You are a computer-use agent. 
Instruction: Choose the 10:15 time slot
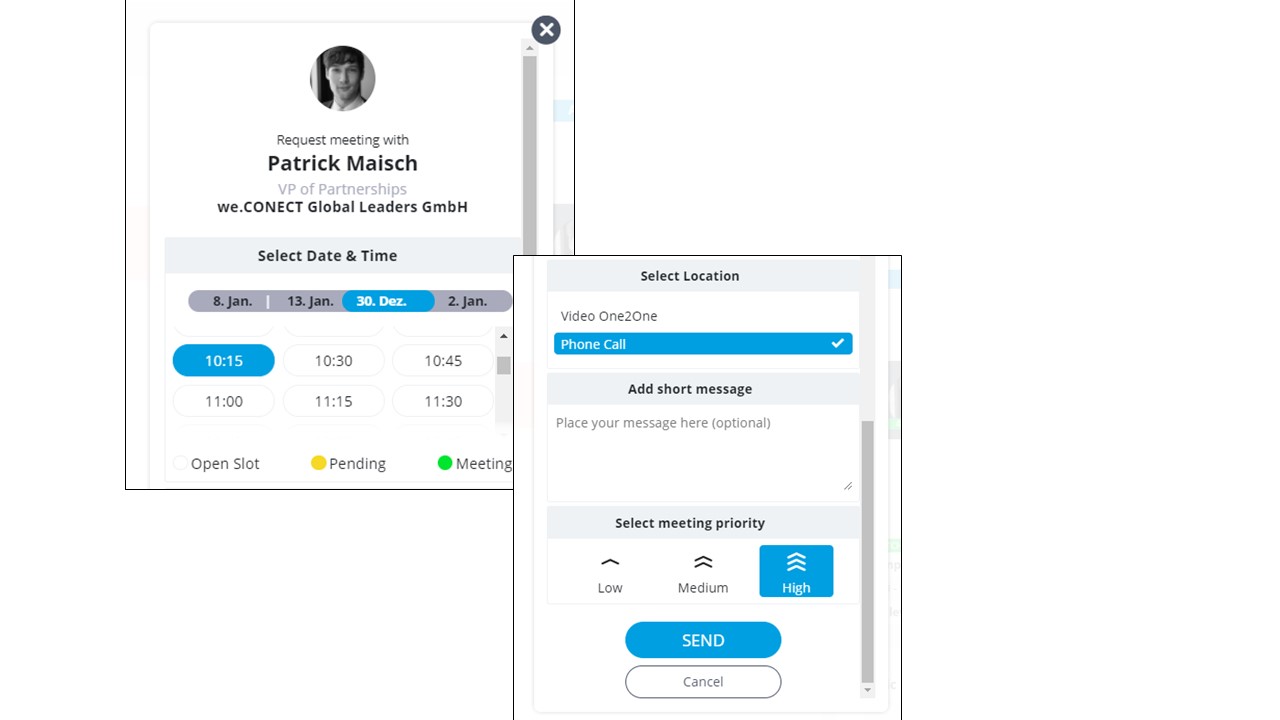pos(224,361)
